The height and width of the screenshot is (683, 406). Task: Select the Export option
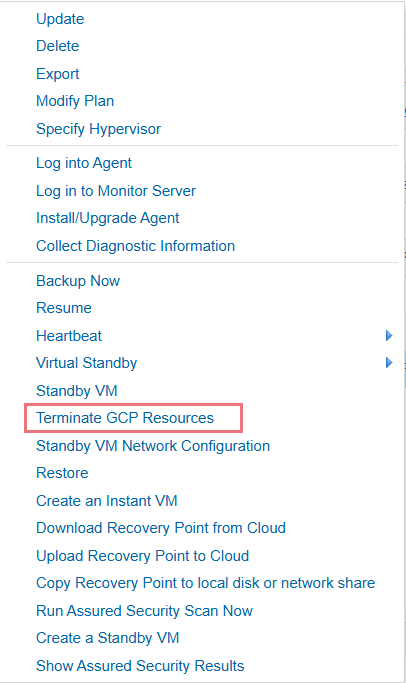(x=58, y=74)
